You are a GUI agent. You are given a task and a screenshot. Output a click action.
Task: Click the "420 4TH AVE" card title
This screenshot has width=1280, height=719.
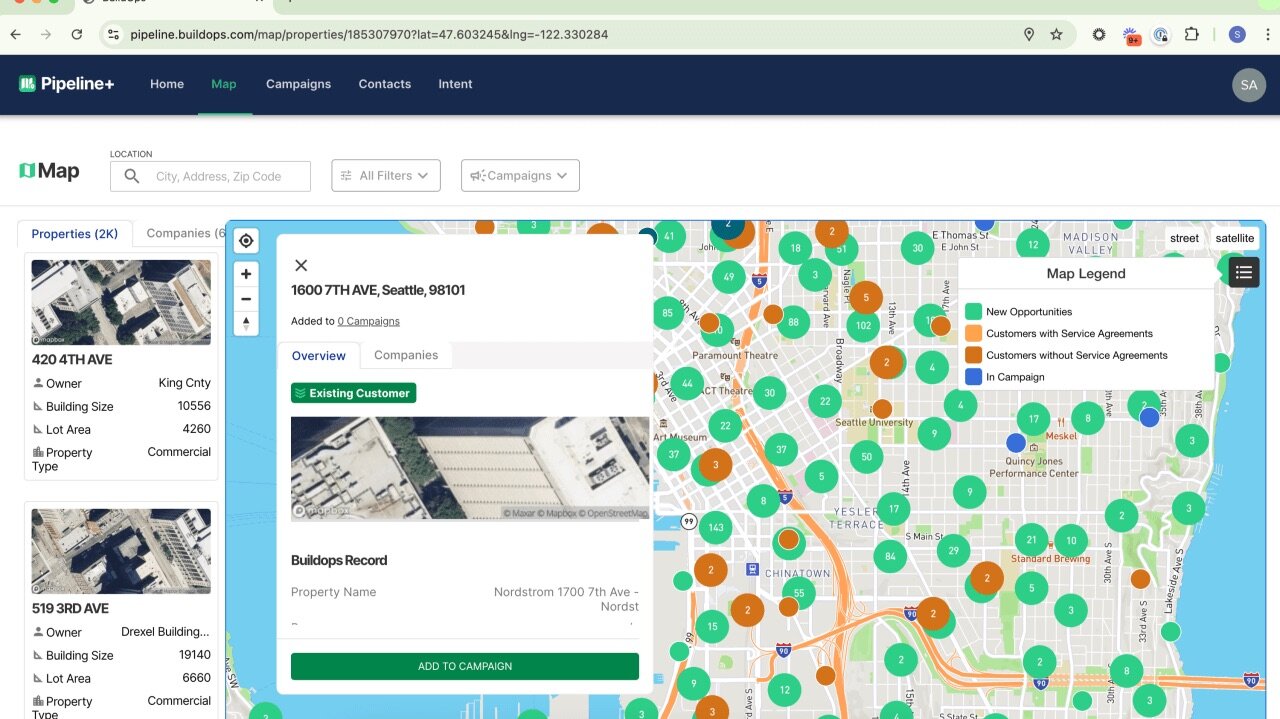coord(72,359)
